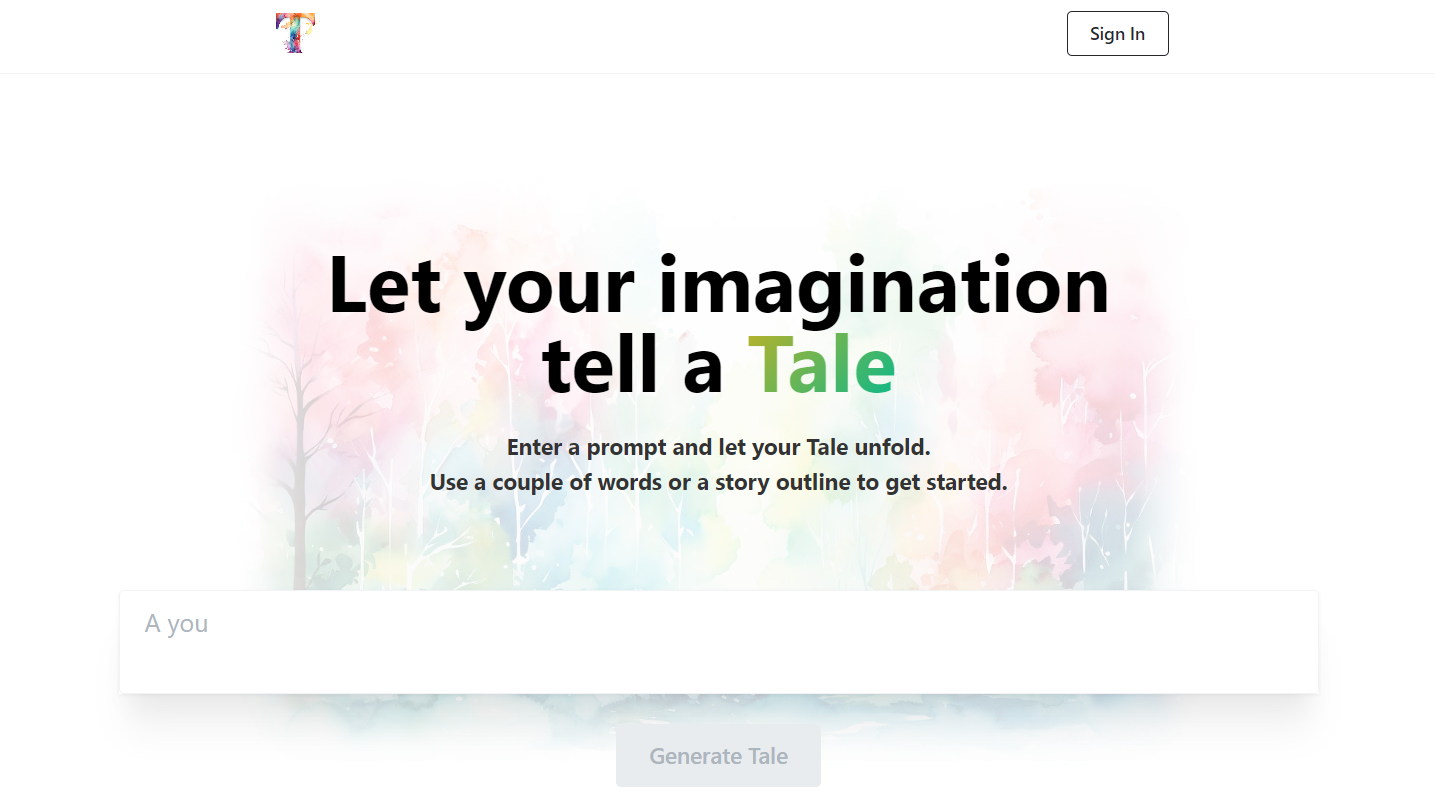Click the word 'Let' in the headline
The width and height of the screenshot is (1435, 793).
point(384,285)
